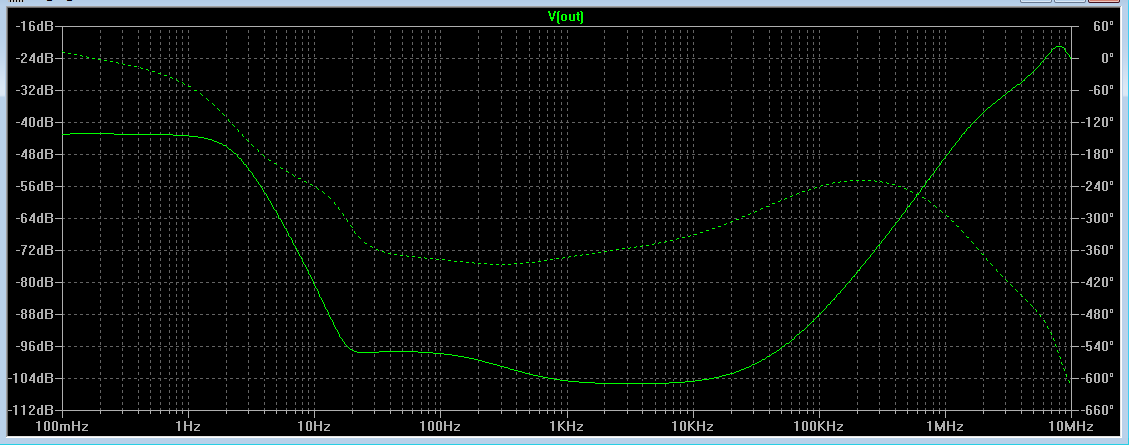This screenshot has width=1129, height=445.
Task: Click the -600° phase axis label
Action: (1096, 378)
